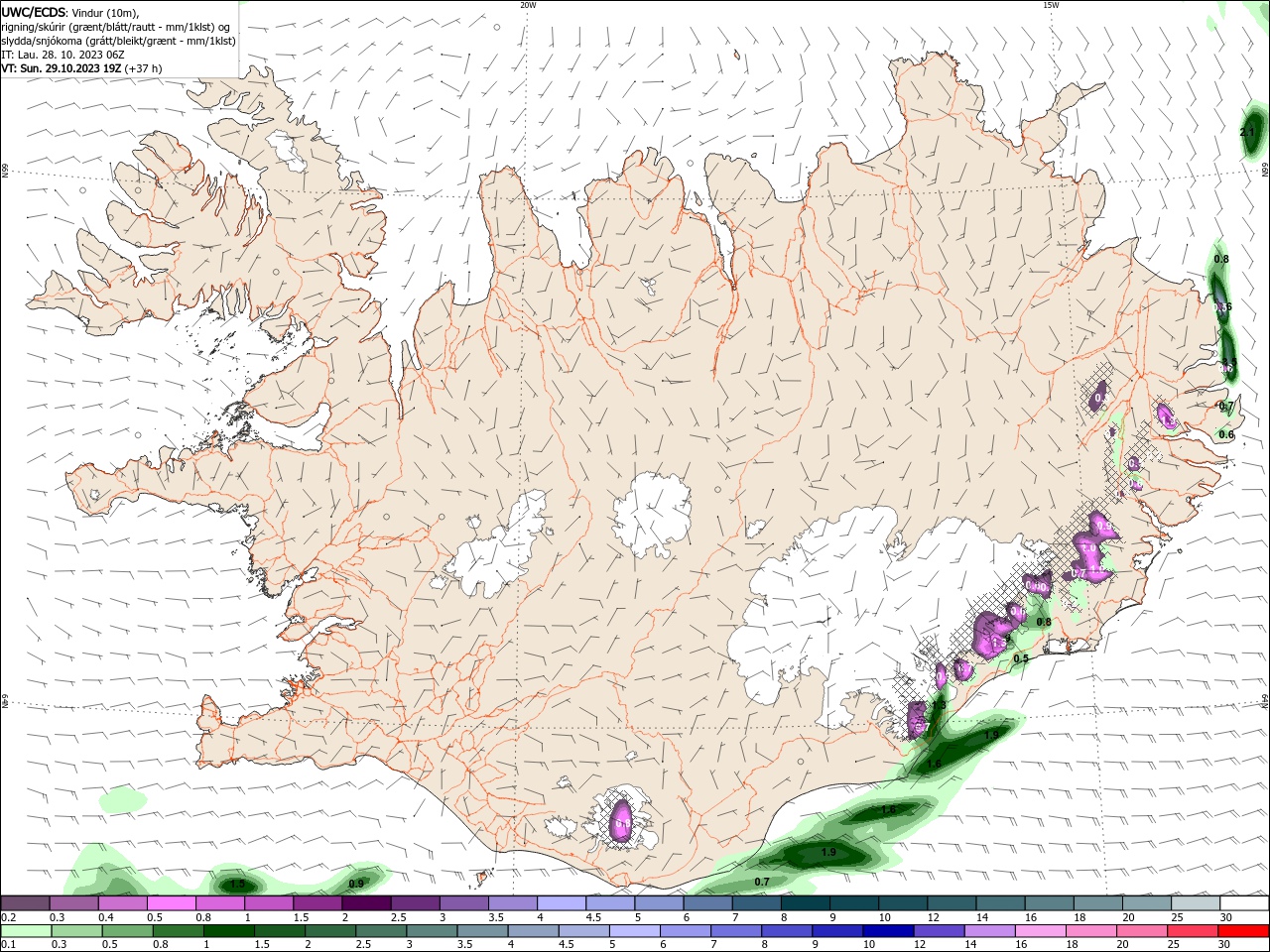Click the 15W longitude label

[x=1051, y=5]
